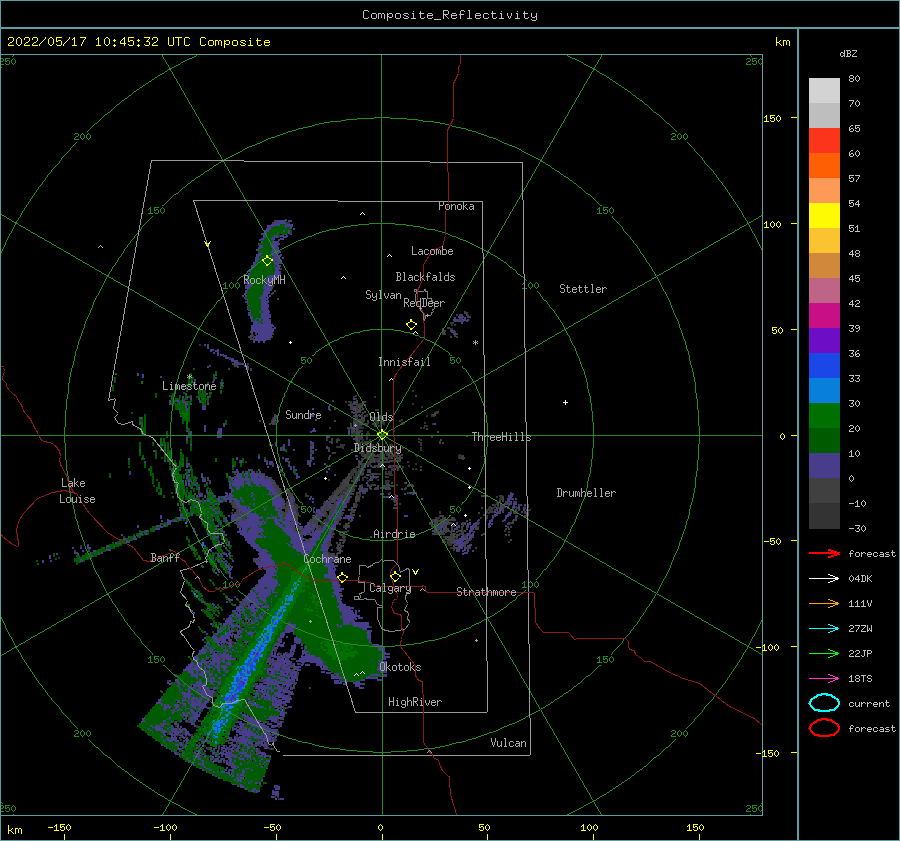
Task: Click the orange 111V arrow icon
Action: [x=824, y=603]
